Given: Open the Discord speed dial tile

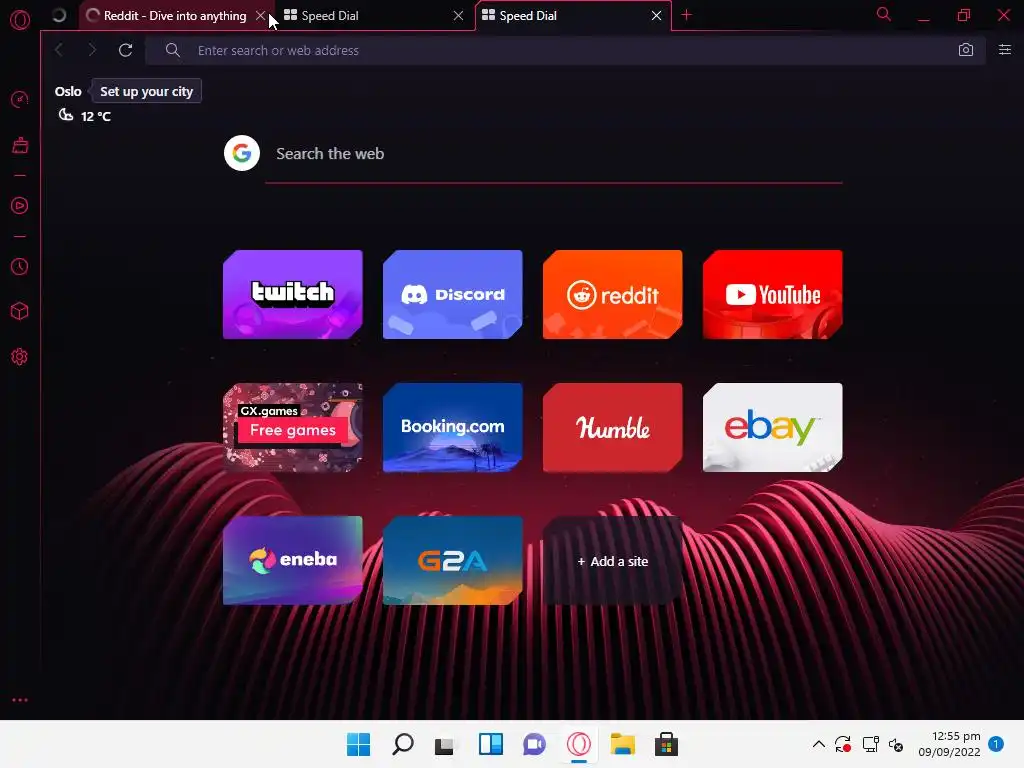Looking at the screenshot, I should pyautogui.click(x=453, y=295).
